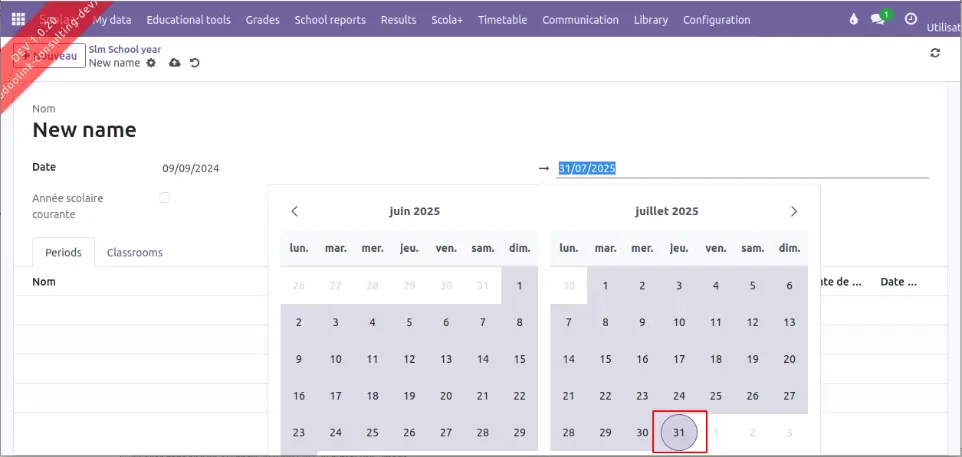Switch to the Classrooms tab
This screenshot has height=457, width=962.
[x=134, y=253]
